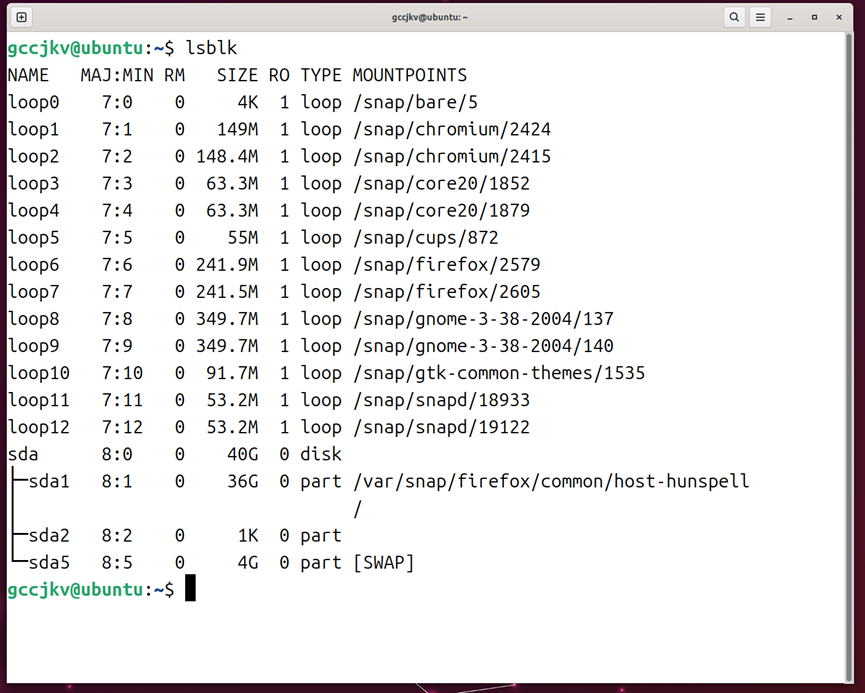Click the sda disk name
Viewport: 865px width, 693px height.
(23, 454)
